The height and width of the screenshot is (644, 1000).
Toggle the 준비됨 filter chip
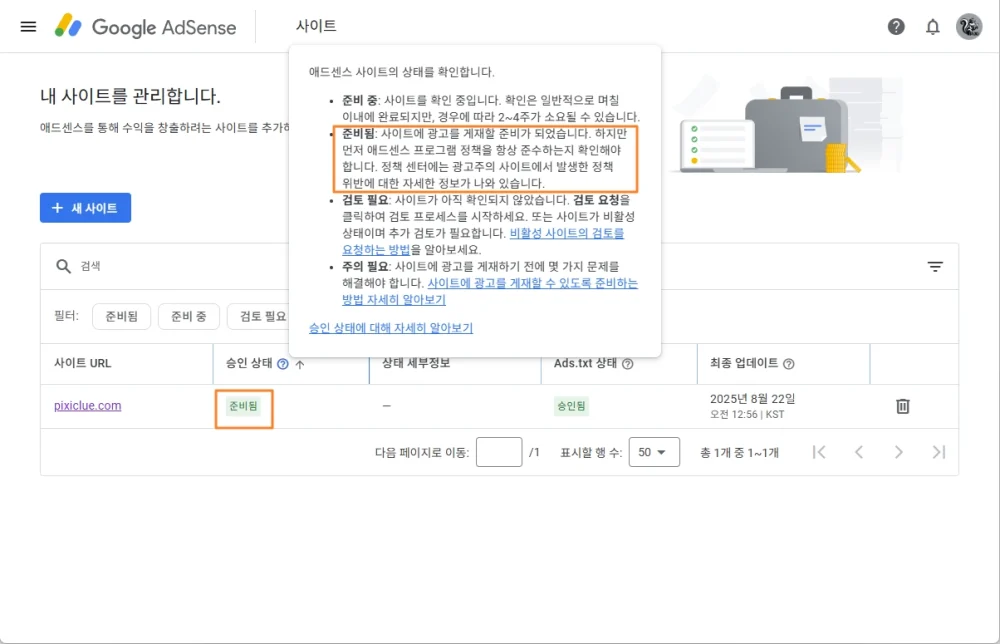119,316
